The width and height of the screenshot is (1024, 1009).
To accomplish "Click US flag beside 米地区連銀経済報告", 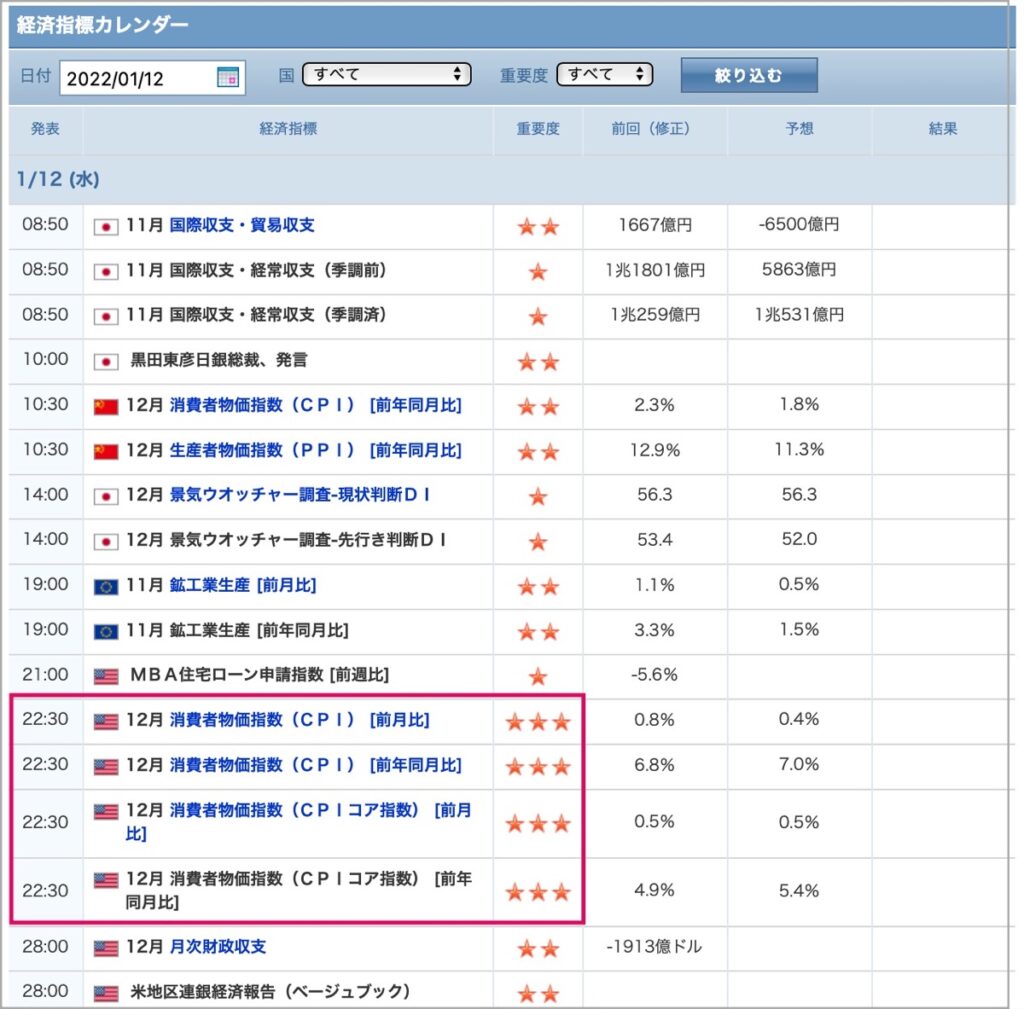I will coord(106,993).
